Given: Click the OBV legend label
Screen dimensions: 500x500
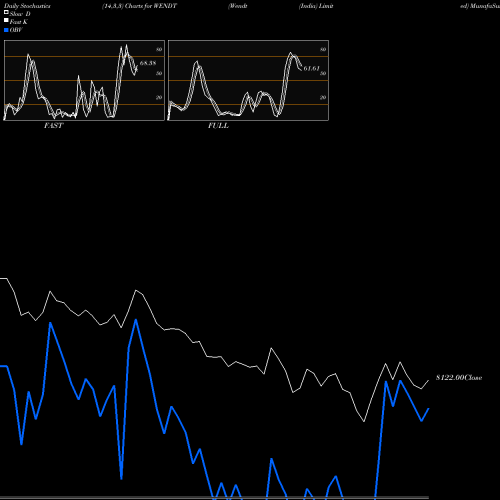Looking at the screenshot, I should coord(16,30).
